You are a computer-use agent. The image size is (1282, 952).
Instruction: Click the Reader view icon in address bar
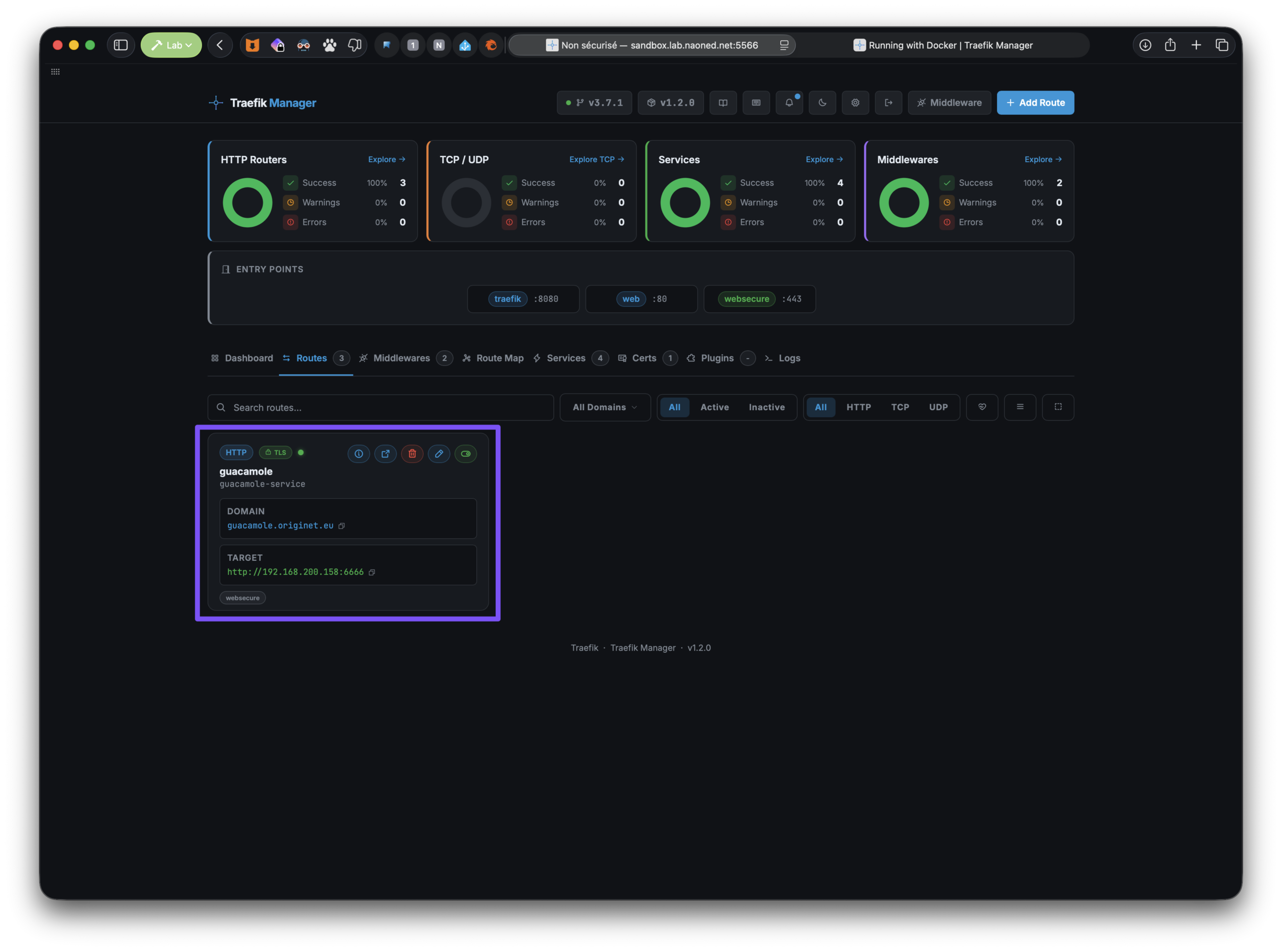point(784,45)
